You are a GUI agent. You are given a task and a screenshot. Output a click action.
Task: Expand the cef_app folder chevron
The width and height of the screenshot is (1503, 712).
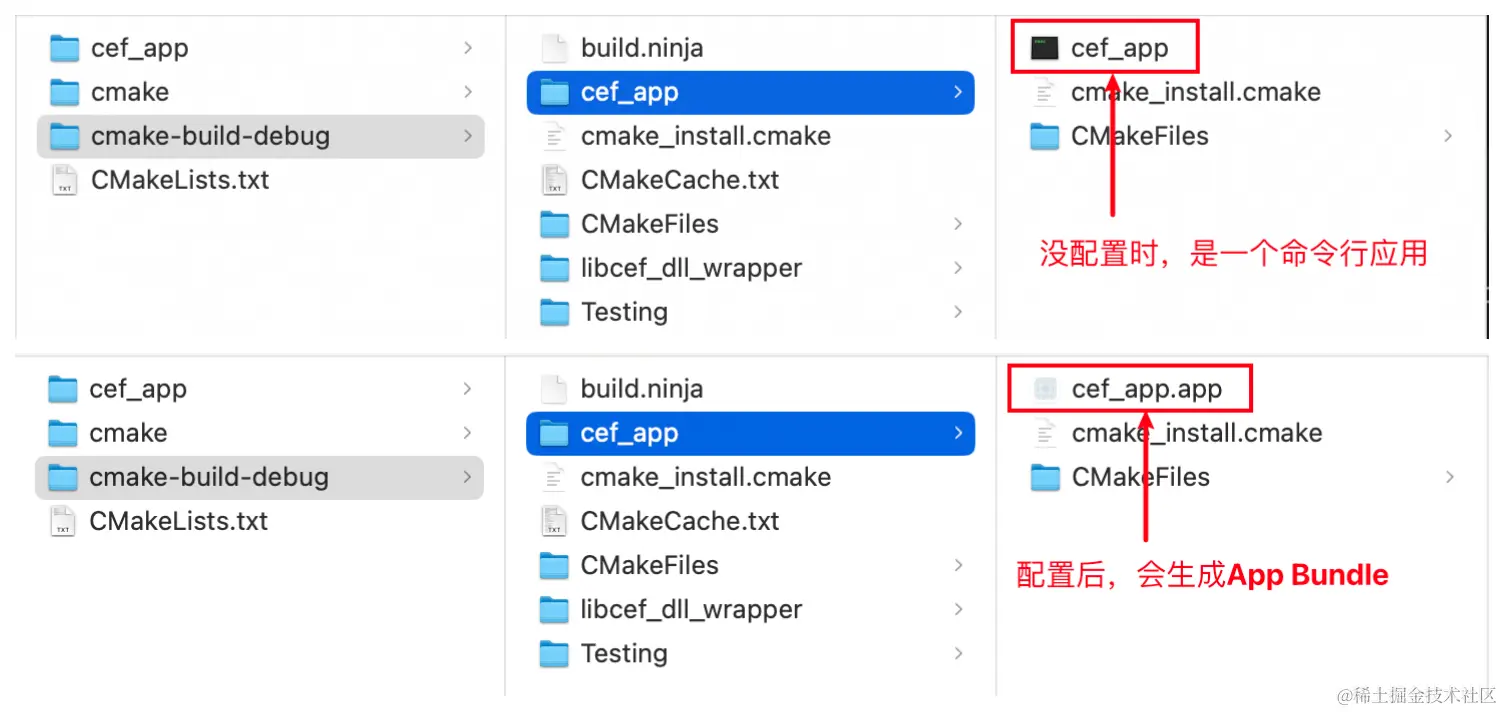click(956, 91)
